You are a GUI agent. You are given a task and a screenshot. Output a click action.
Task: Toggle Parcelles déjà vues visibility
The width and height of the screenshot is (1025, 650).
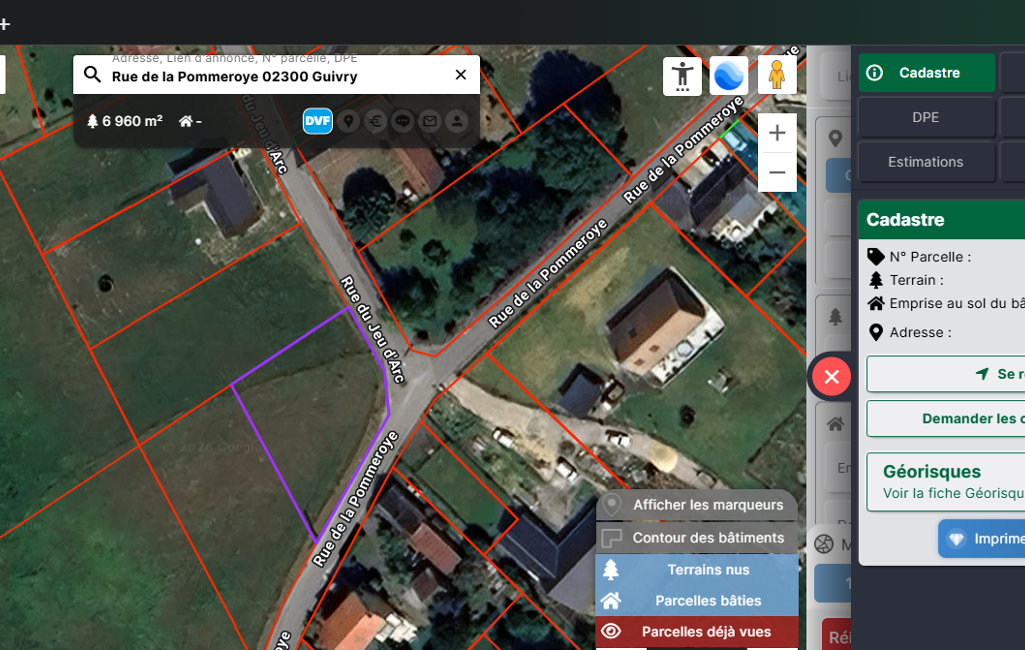[x=697, y=632]
